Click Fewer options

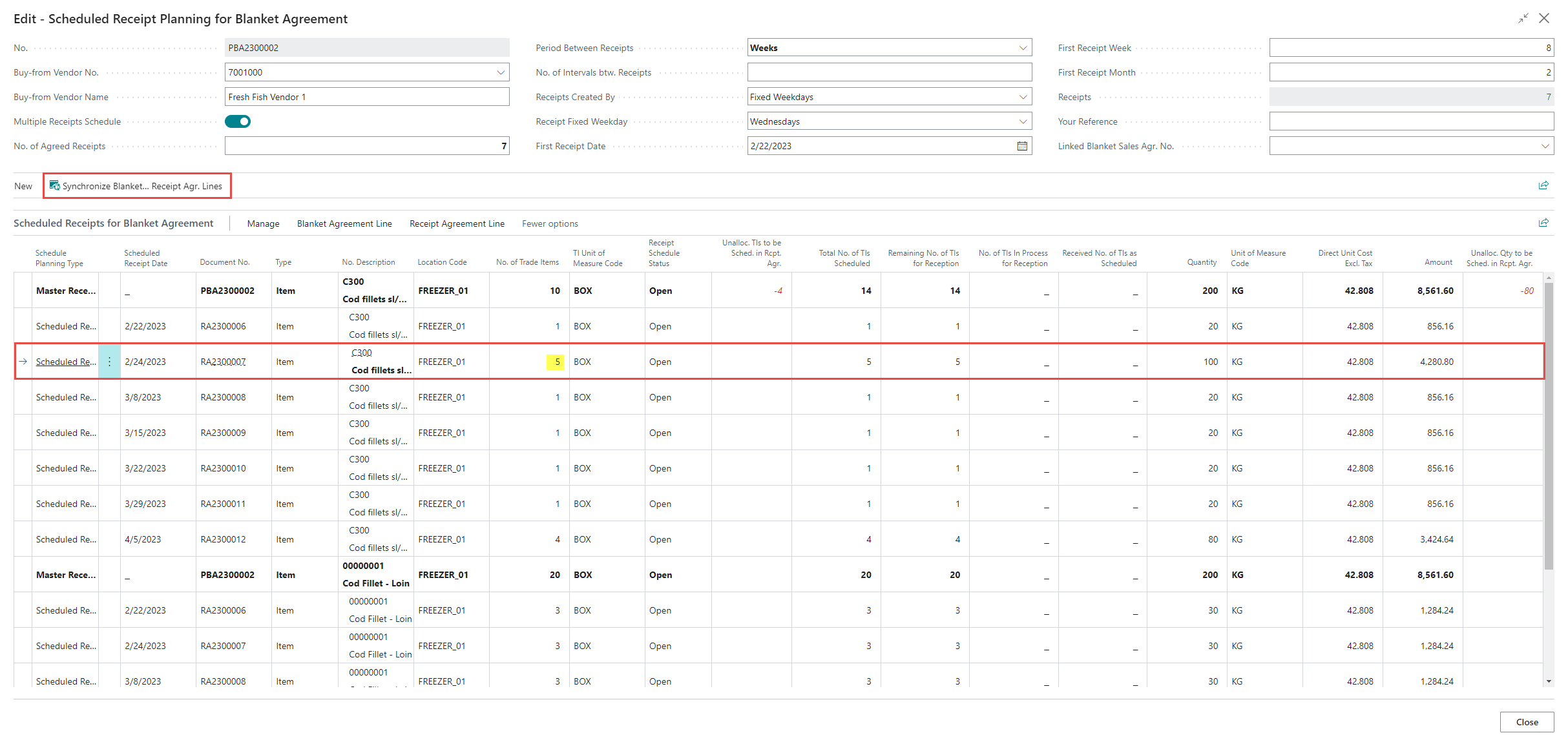(x=550, y=223)
